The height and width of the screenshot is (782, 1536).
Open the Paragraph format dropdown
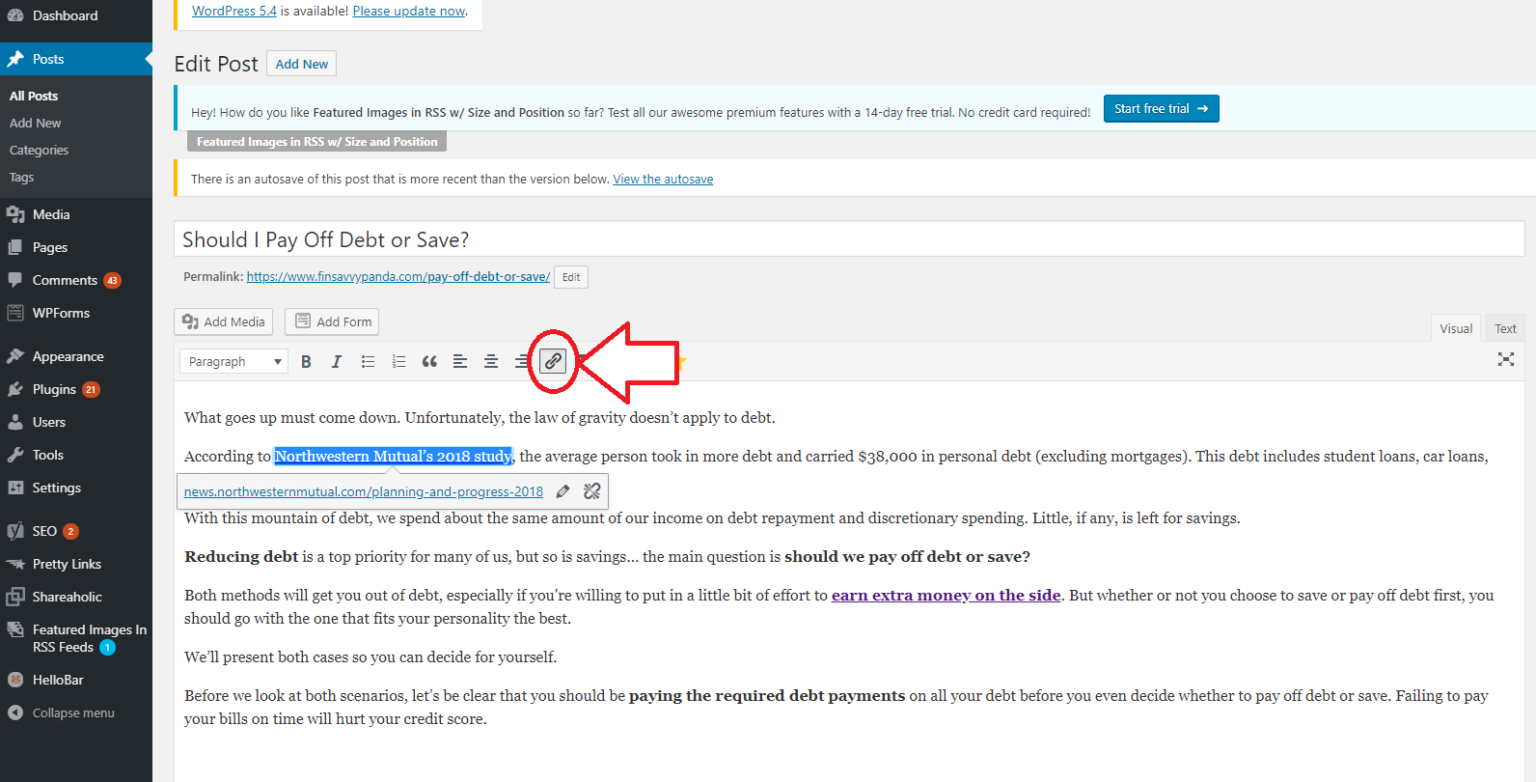pos(233,361)
